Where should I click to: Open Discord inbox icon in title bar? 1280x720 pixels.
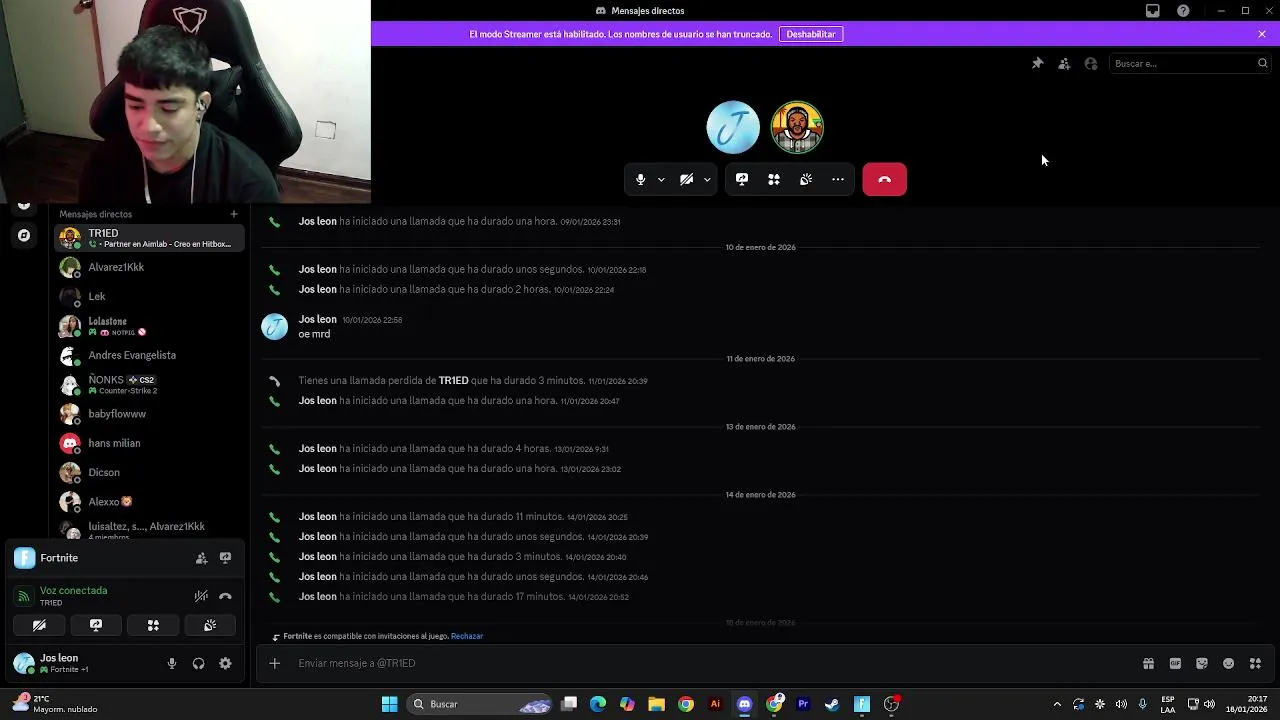point(1153,11)
